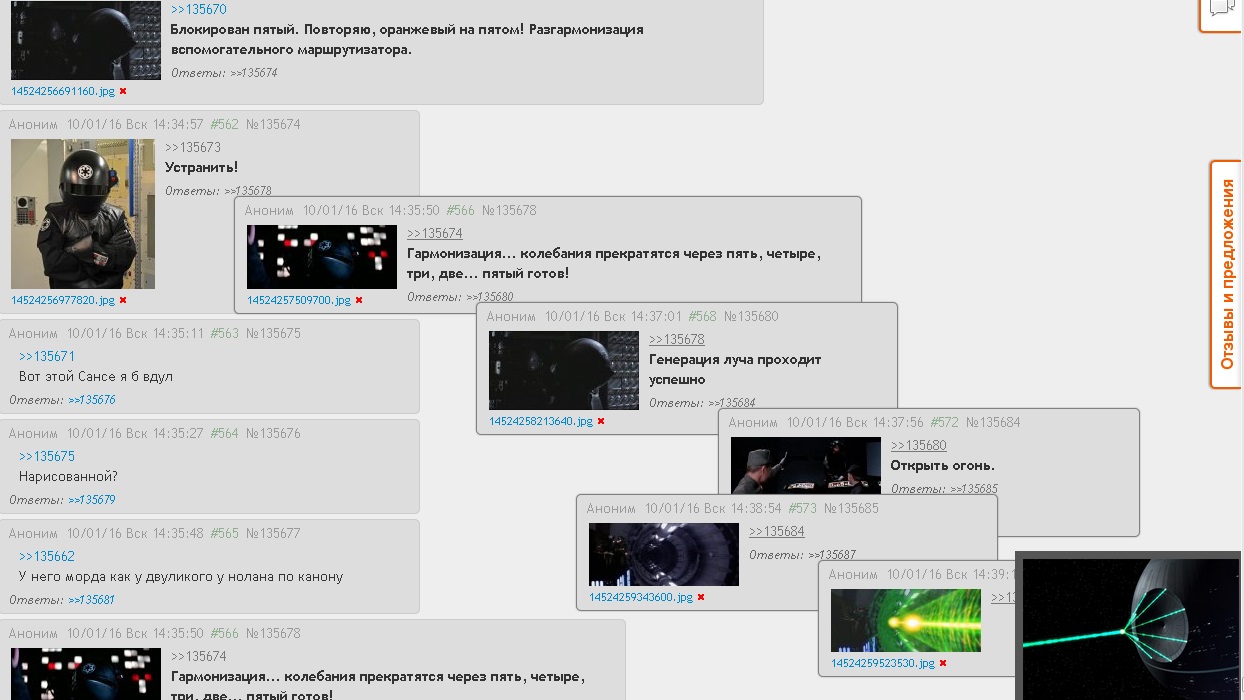Click the expanded Death Star laser image
Image resolution: width=1244 pixels, height=700 pixels.
click(x=1130, y=628)
